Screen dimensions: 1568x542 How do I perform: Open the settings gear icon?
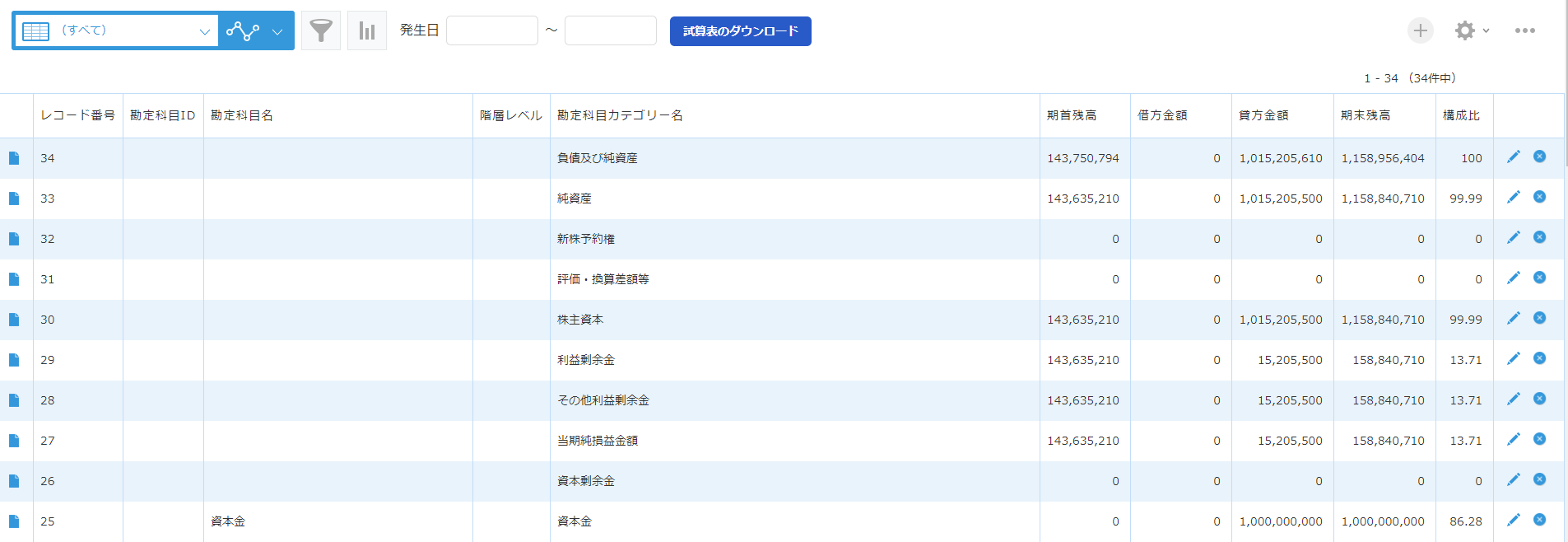[x=1464, y=30]
